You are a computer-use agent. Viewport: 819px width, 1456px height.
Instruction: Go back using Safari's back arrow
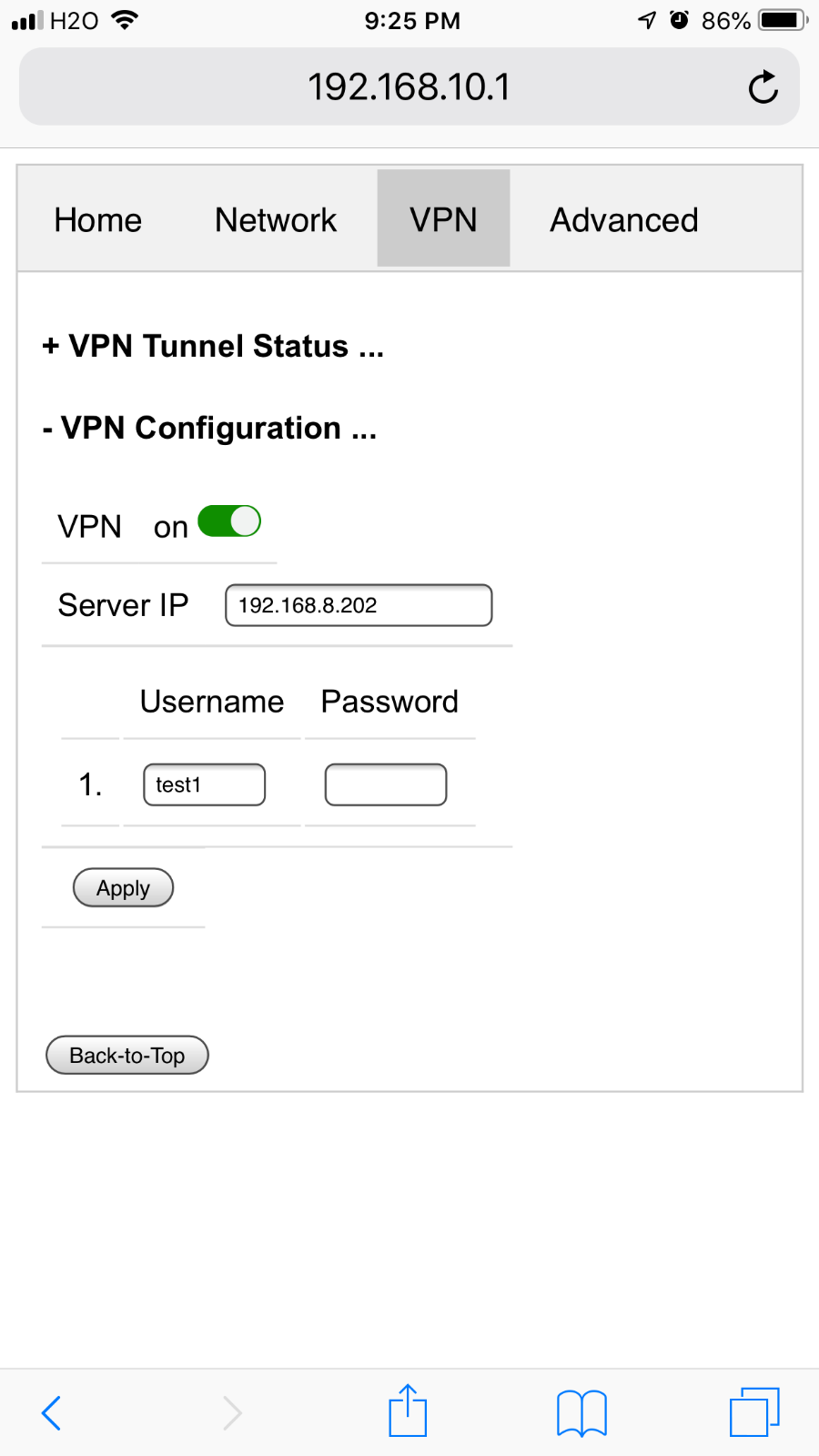(52, 1413)
